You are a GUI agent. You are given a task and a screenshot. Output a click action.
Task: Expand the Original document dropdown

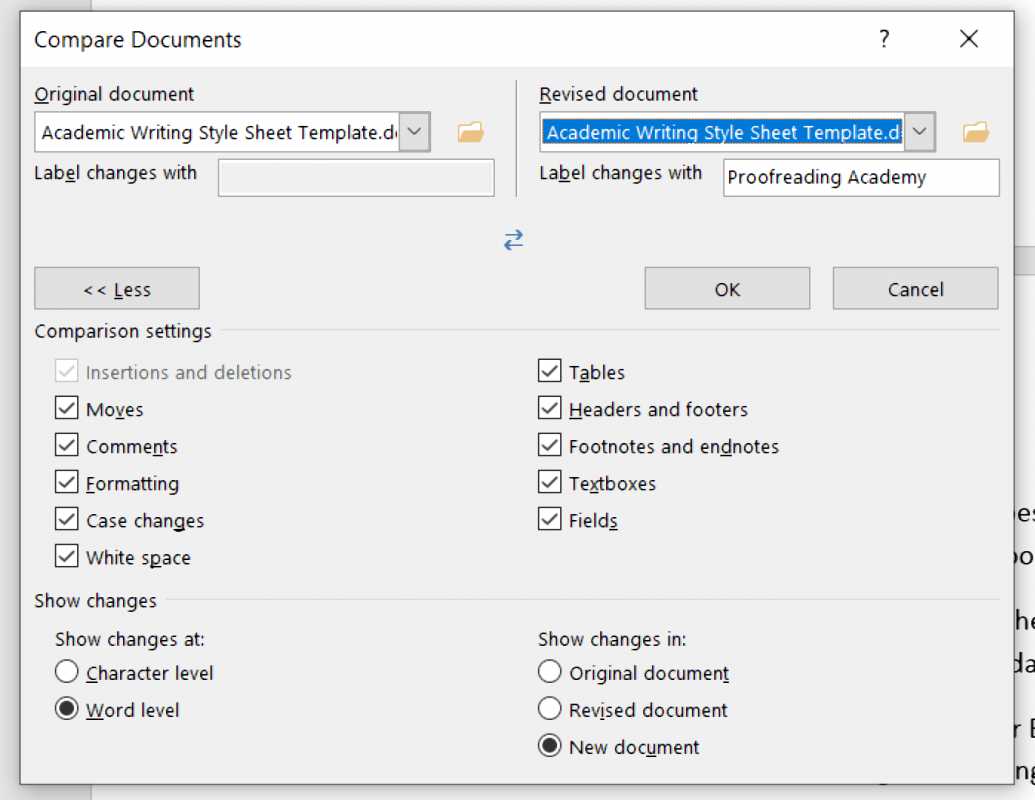coord(415,131)
